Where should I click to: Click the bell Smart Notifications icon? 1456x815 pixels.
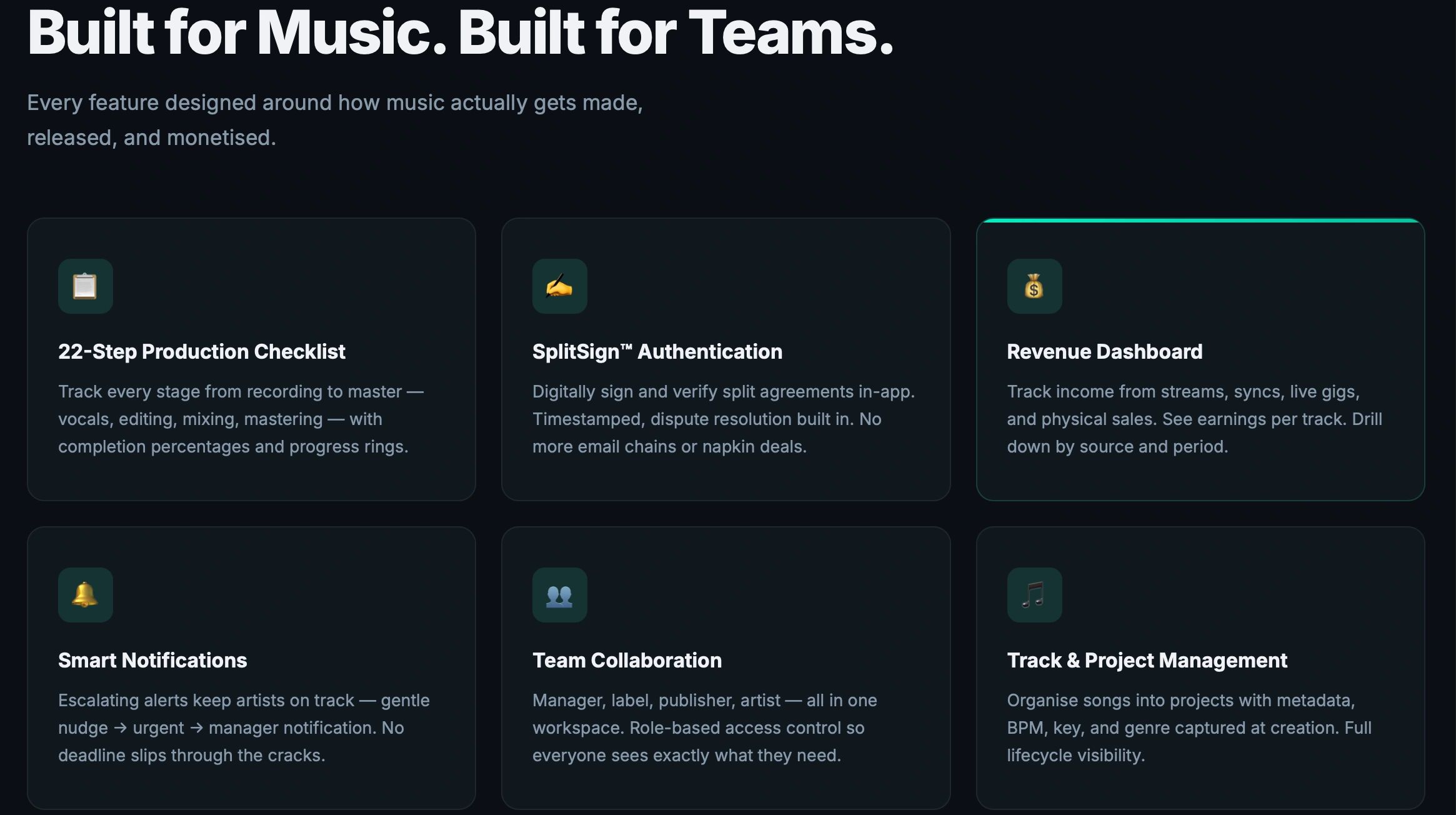(x=85, y=595)
